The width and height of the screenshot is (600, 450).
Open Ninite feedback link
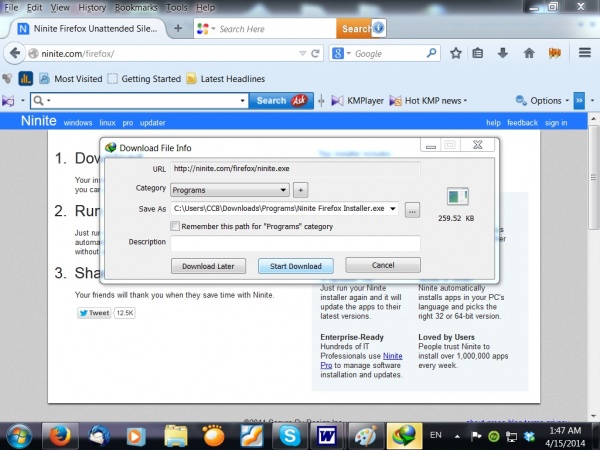point(522,123)
